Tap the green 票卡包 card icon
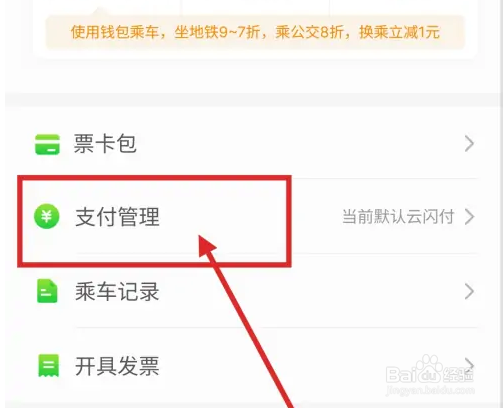Image resolution: width=503 pixels, height=408 pixels. (x=47, y=144)
